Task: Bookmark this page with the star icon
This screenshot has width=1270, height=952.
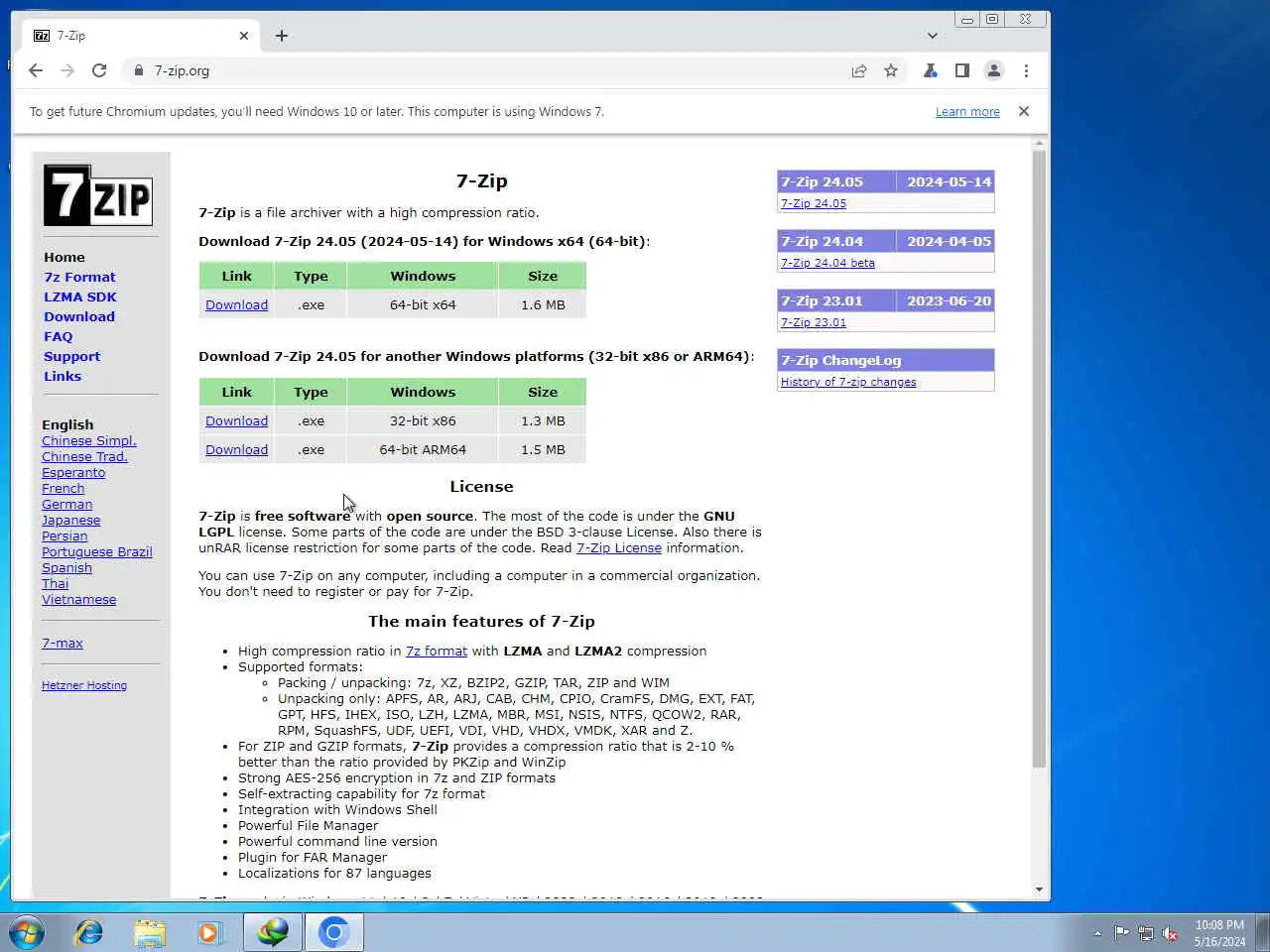Action: (891, 70)
